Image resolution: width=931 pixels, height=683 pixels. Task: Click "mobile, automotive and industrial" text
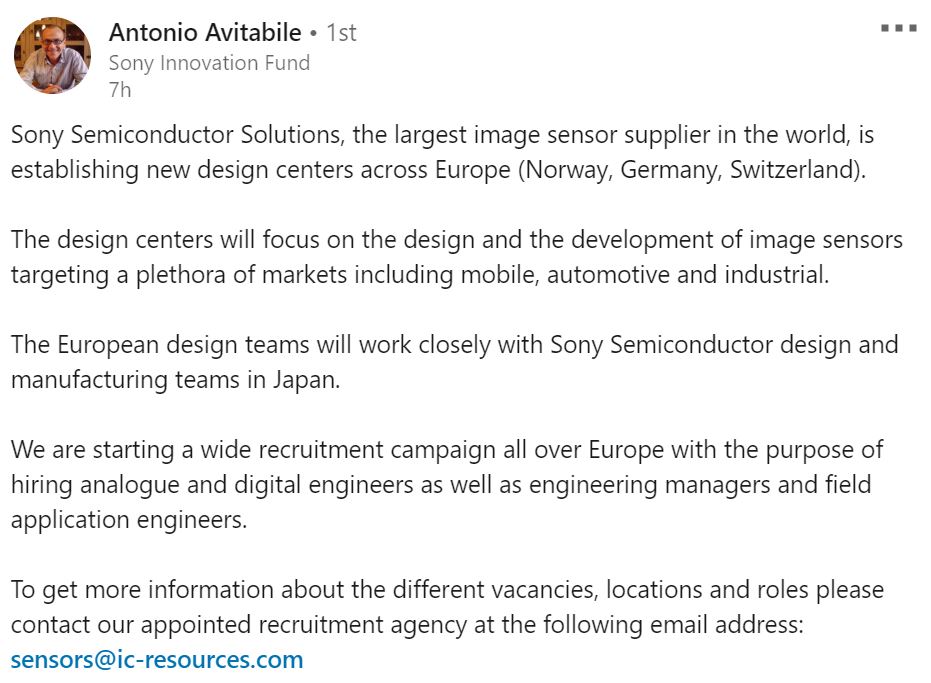[687, 275]
